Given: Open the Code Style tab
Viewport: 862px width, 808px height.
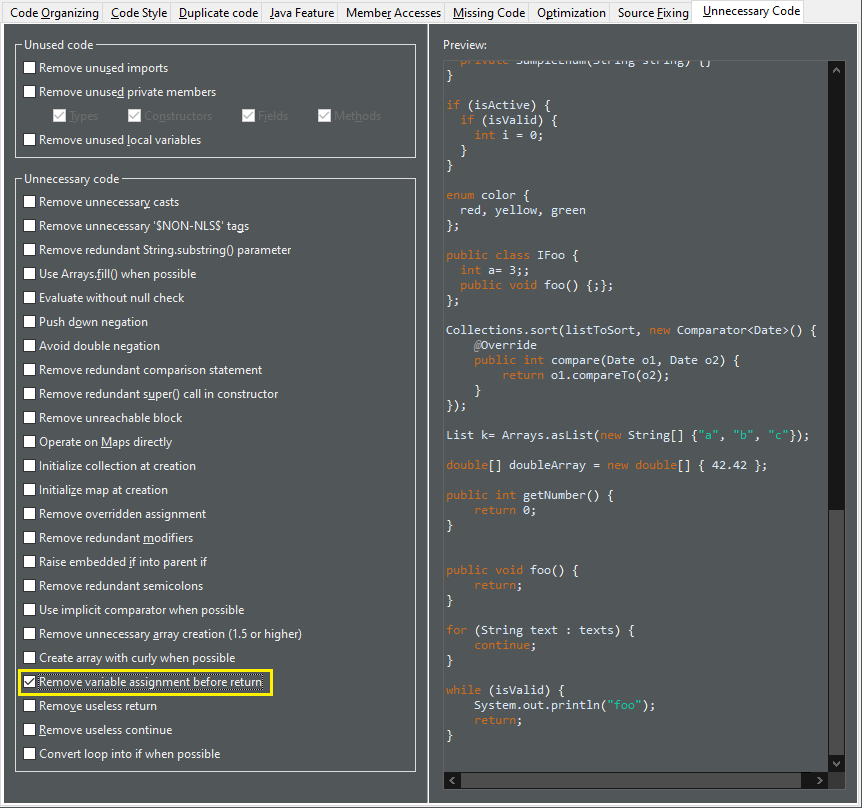Looking at the screenshot, I should [x=139, y=13].
